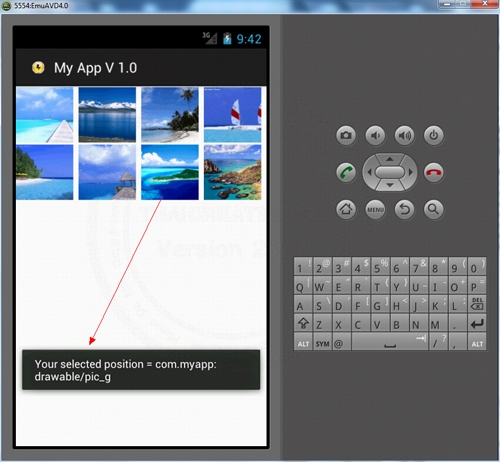Click the comma key on keyboard
The height and width of the screenshot is (462, 500).
coord(458,342)
